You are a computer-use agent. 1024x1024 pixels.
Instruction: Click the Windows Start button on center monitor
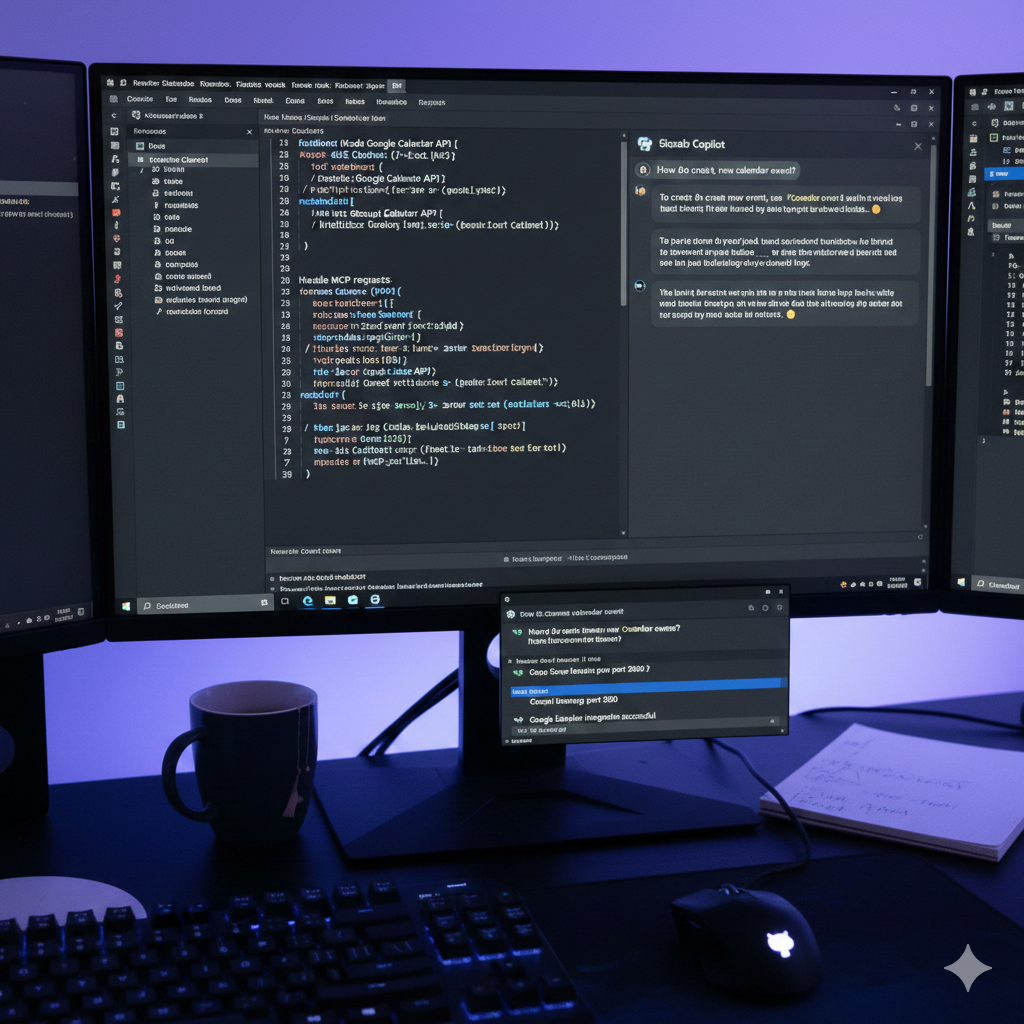127,605
